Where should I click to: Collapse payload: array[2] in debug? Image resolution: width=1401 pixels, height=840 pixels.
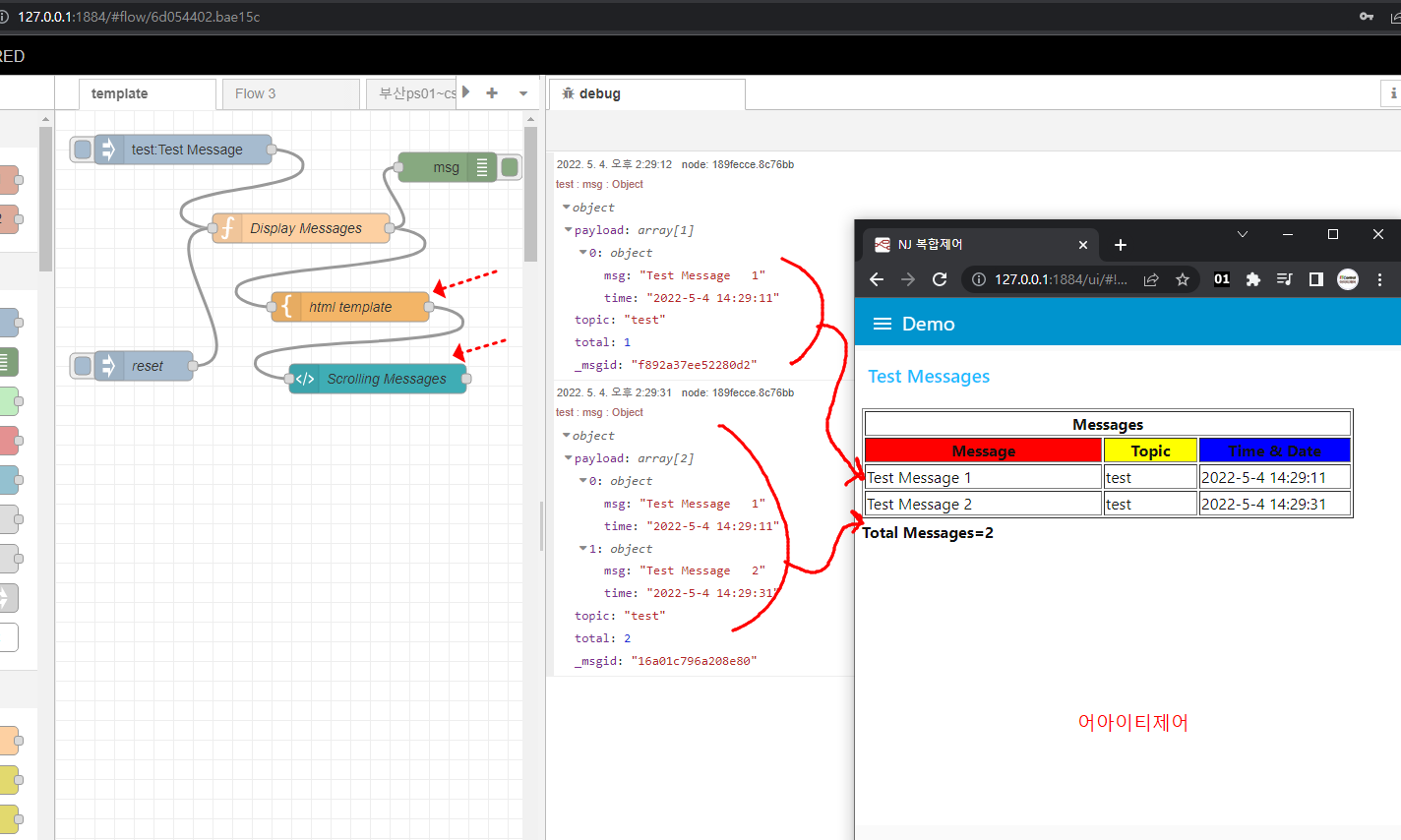[569, 458]
